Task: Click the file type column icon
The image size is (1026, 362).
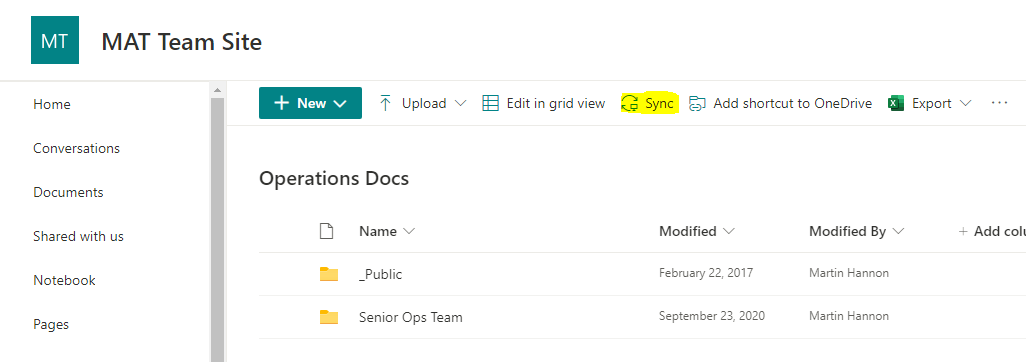Action: pyautogui.click(x=326, y=231)
